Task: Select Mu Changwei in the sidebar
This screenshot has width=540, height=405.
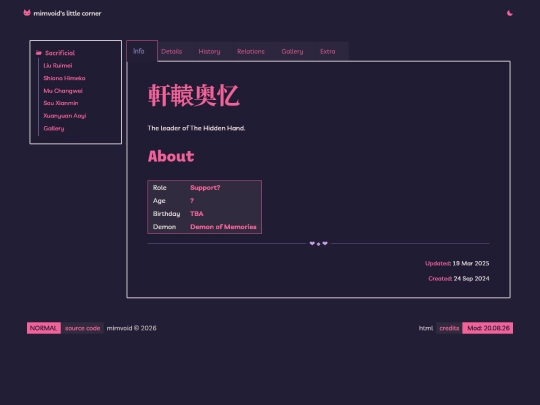Action: pyautogui.click(x=63, y=91)
